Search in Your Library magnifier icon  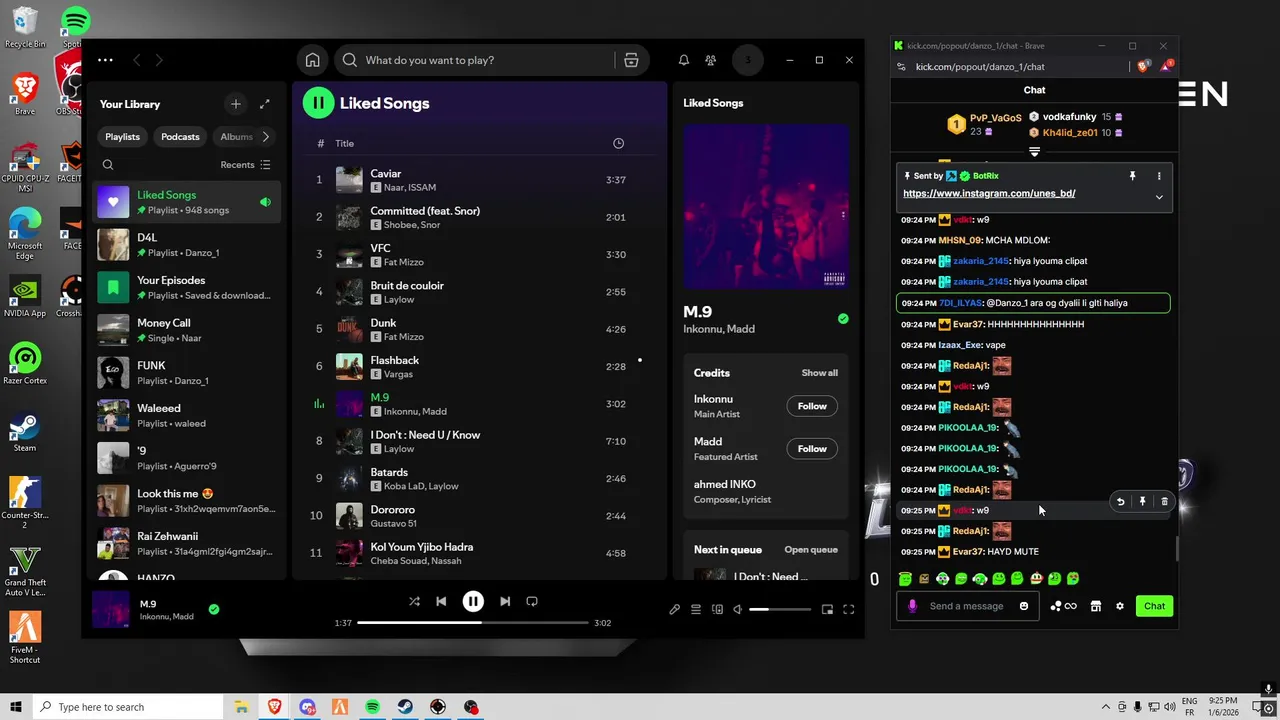tap(108, 165)
